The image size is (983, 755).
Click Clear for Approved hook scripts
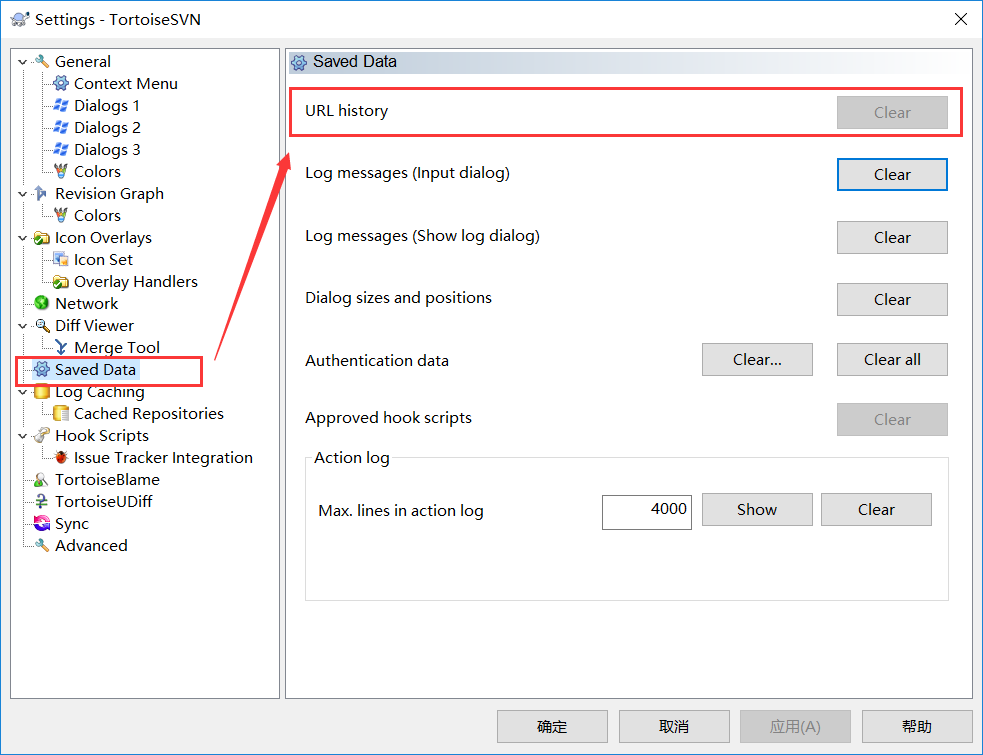click(892, 420)
